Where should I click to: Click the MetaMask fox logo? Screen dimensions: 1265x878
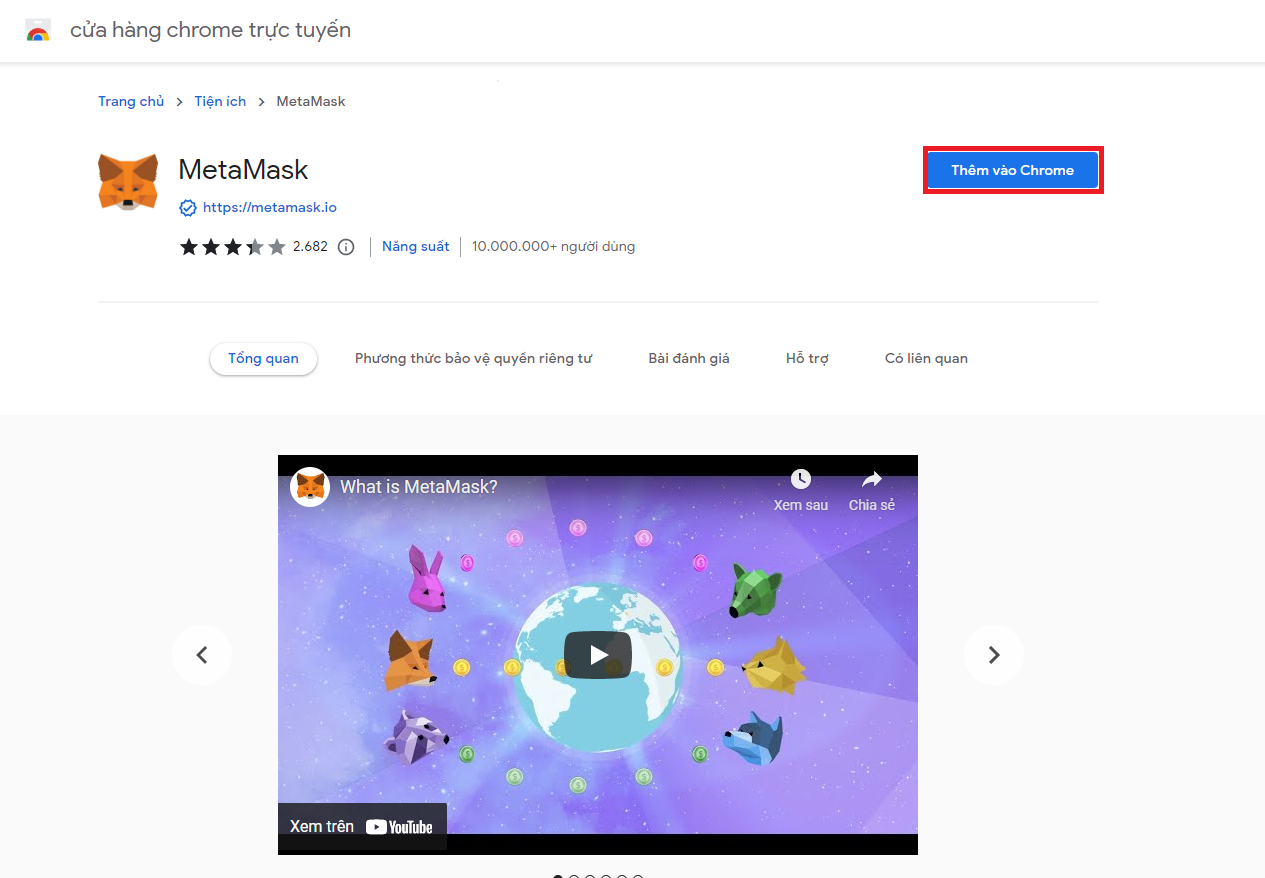click(x=127, y=182)
